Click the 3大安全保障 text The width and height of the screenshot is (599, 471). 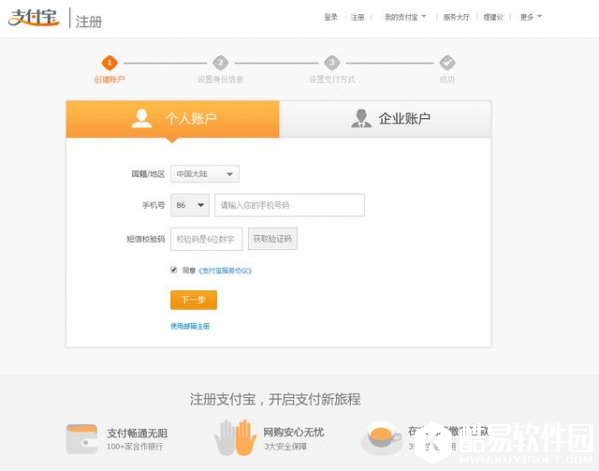click(285, 446)
